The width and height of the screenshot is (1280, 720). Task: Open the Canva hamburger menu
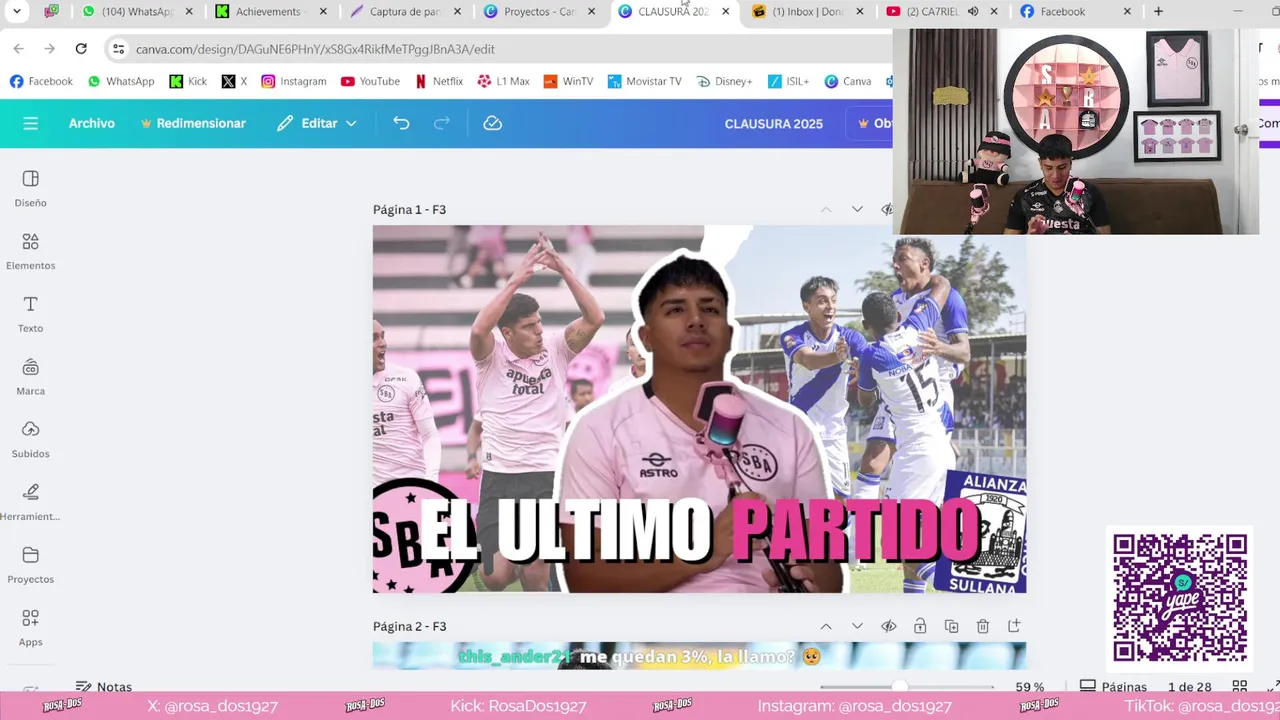pos(30,123)
